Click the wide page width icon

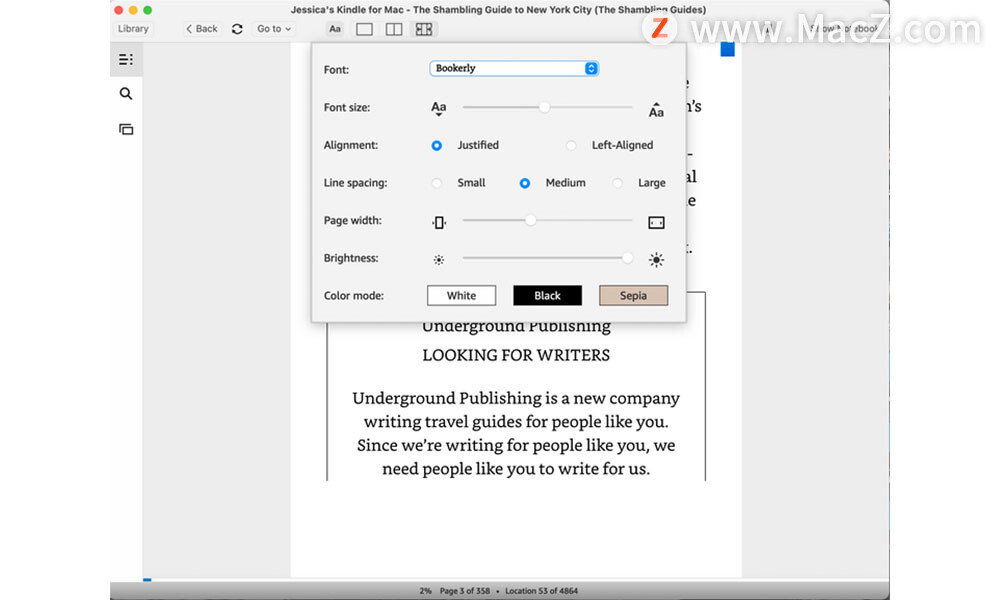coord(656,222)
